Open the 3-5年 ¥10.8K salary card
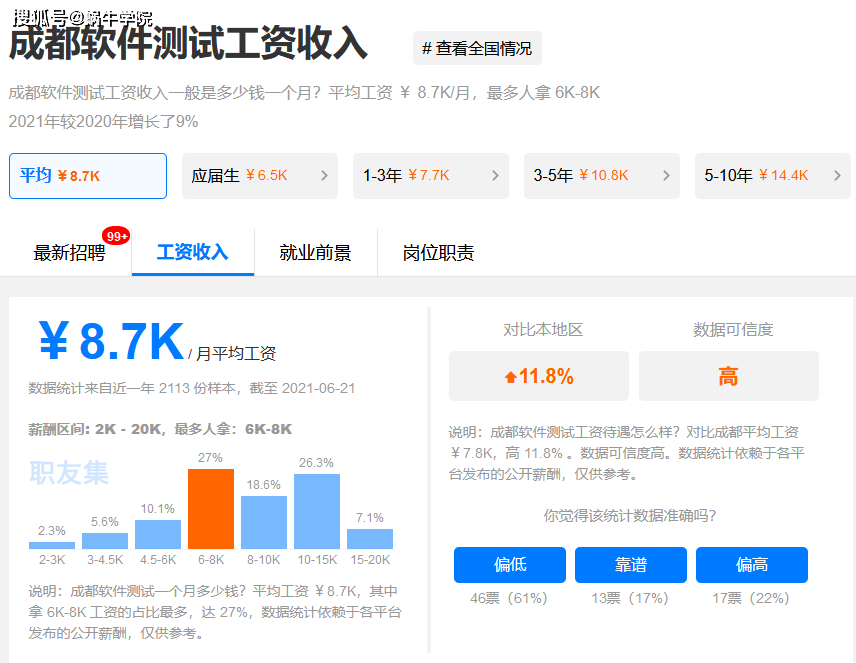Screen dimensions: 856x663 pyautogui.click(x=602, y=176)
